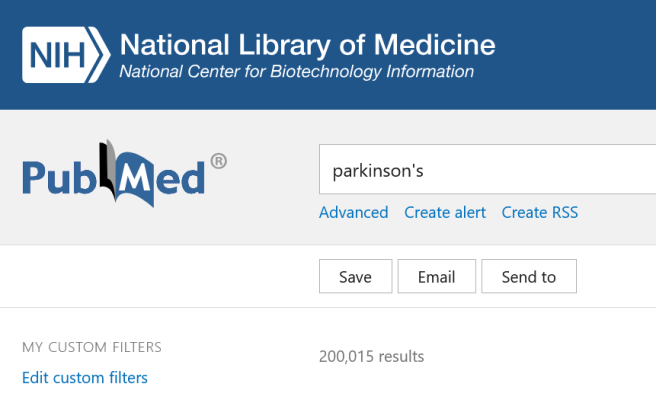This screenshot has height=403, width=656.
Task: Click National Center for Biotechnology Information subtitle
Action: click(x=297, y=72)
